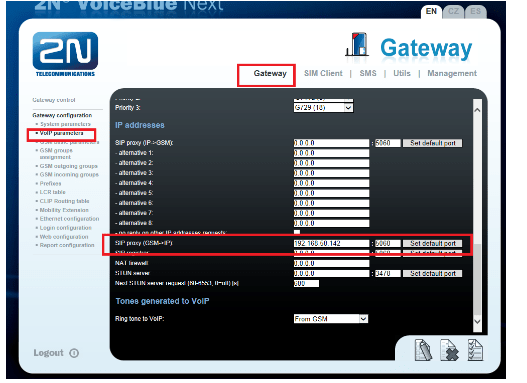
Task: Click the Next STUN server request value field
Action: 306,284
